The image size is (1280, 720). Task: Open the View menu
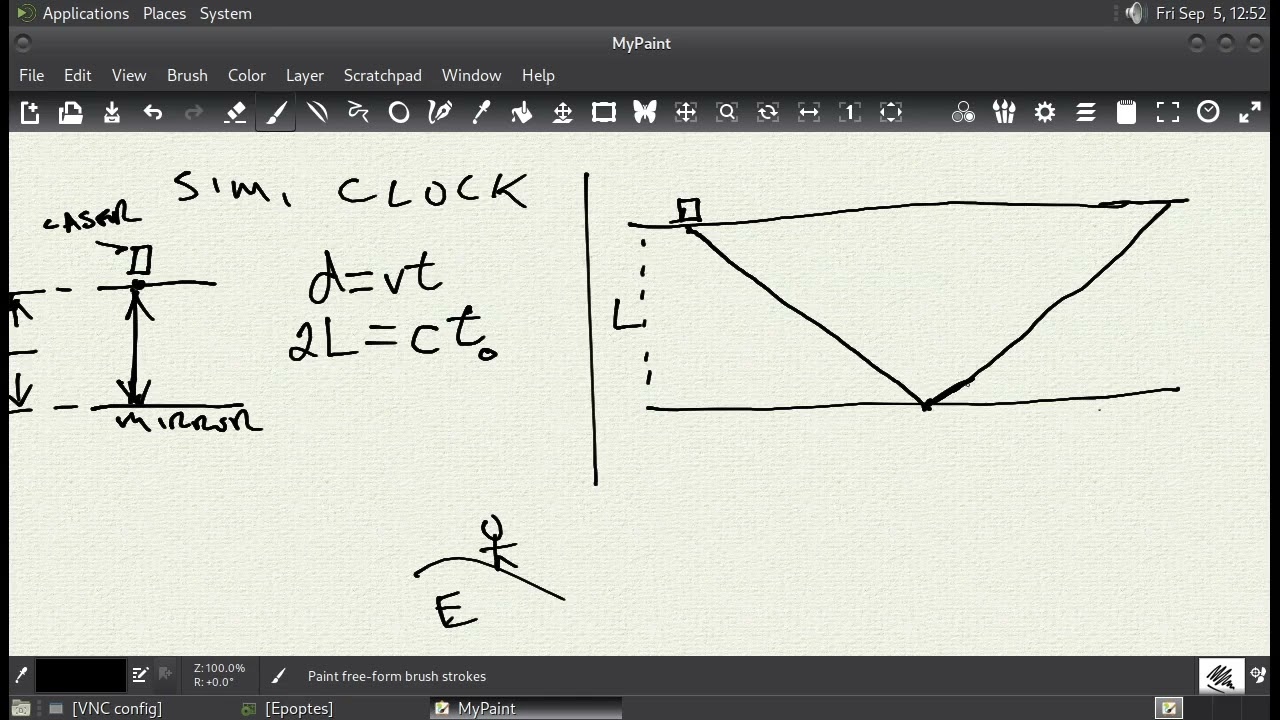tap(129, 75)
